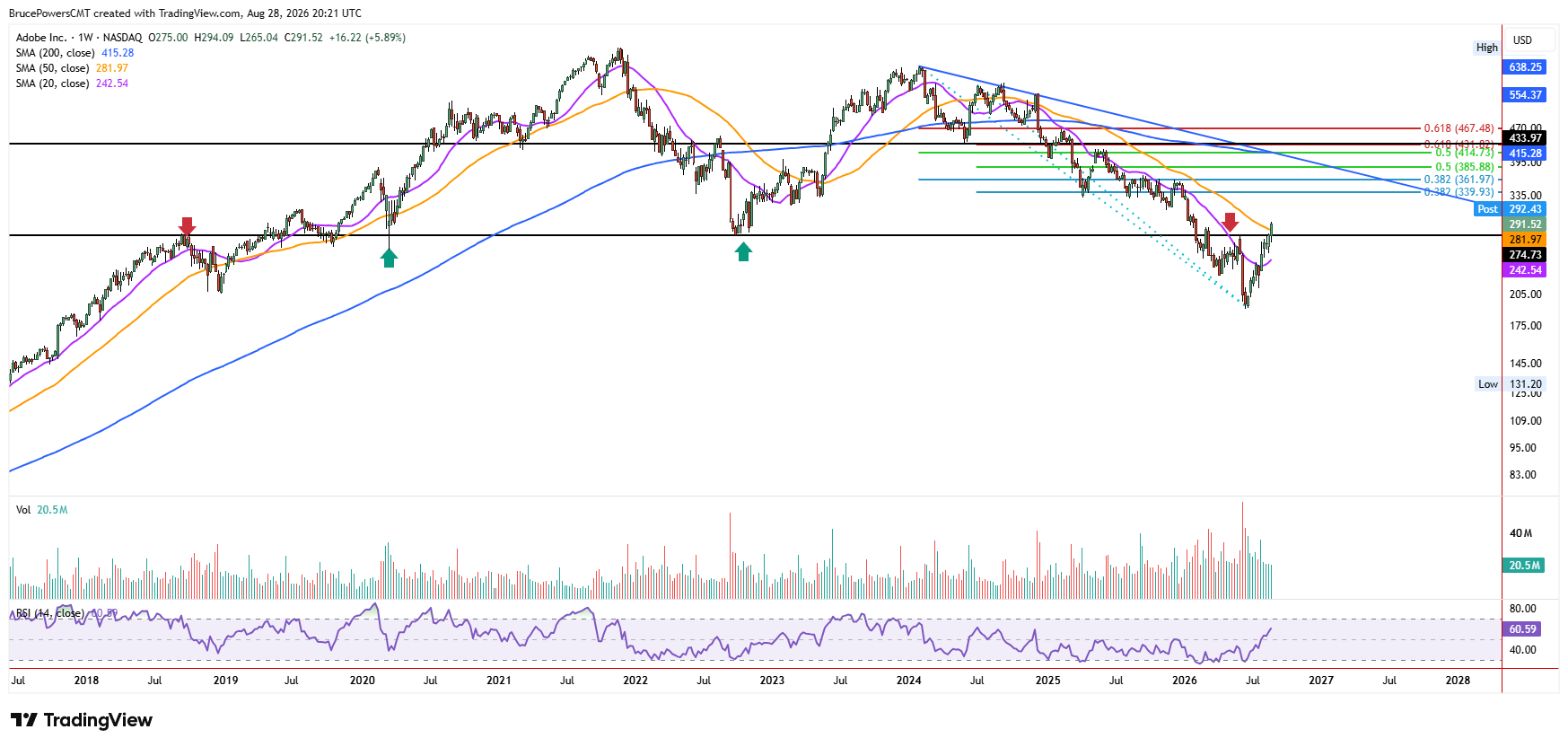Select the 0.5 (414.73) Fibonacci level label

(x=1465, y=153)
